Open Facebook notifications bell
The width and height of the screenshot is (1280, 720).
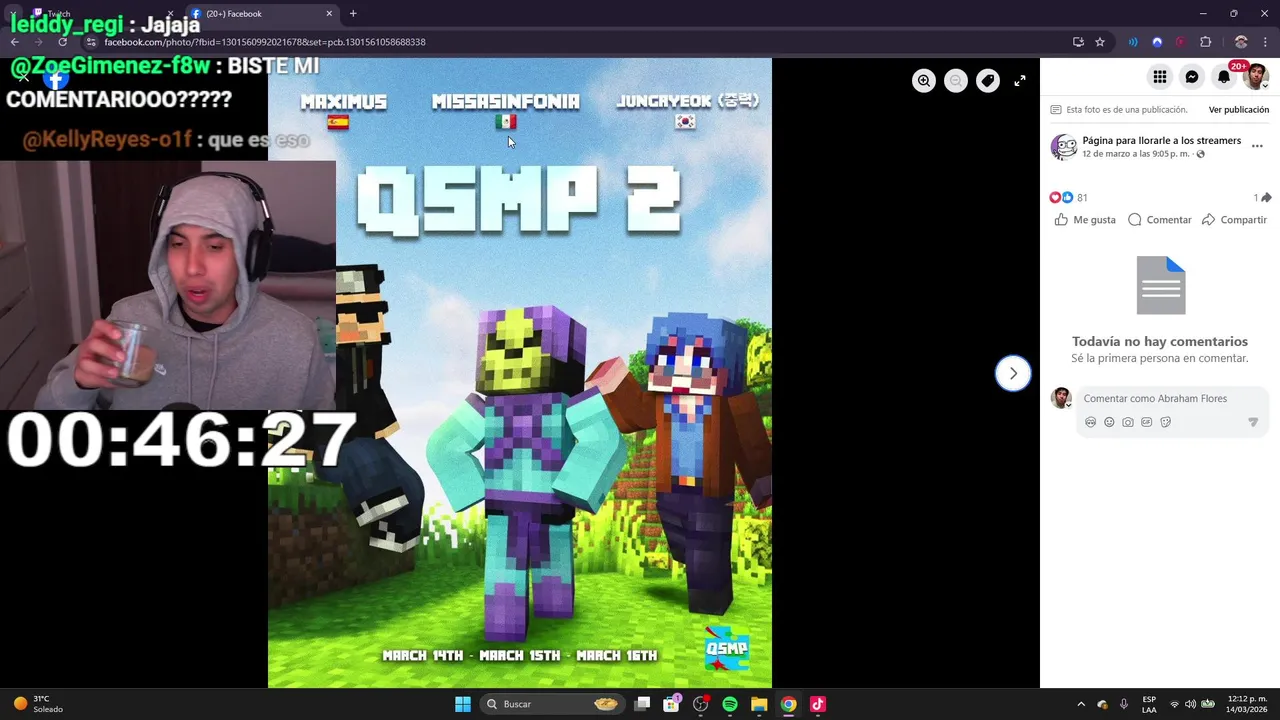(1224, 77)
